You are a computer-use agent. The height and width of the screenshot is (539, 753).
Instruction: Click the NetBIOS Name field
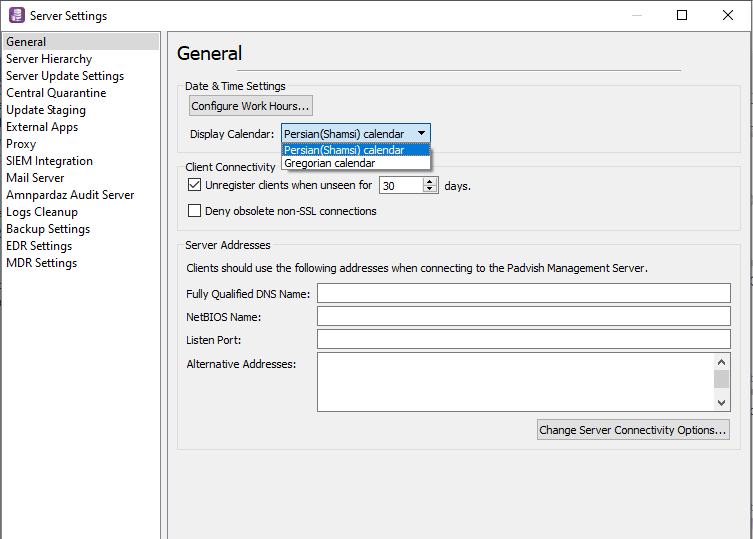pyautogui.click(x=523, y=316)
